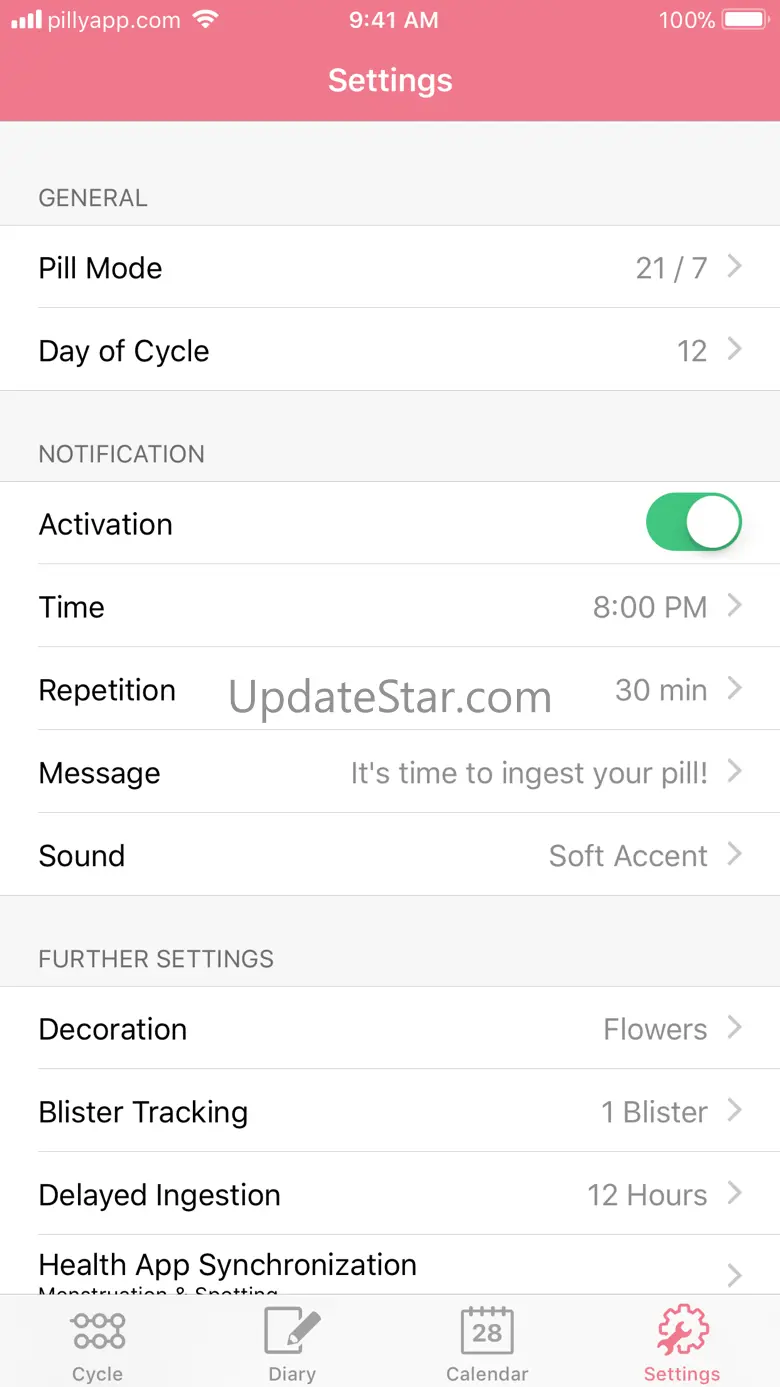Tap the 9:41 AM clock
Viewport: 780px width, 1387px height.
(x=393, y=20)
